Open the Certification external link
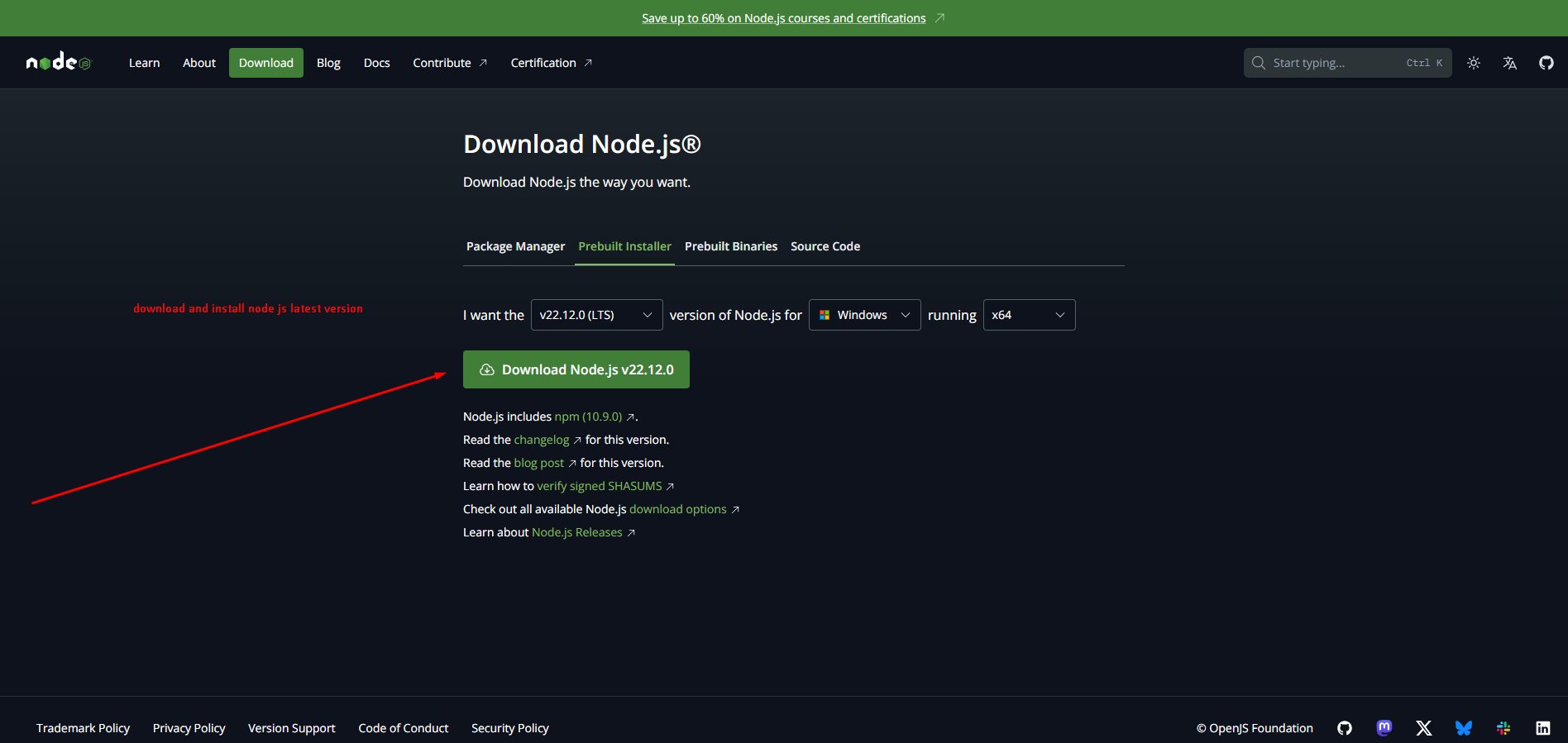The height and width of the screenshot is (743, 1568). coord(552,63)
